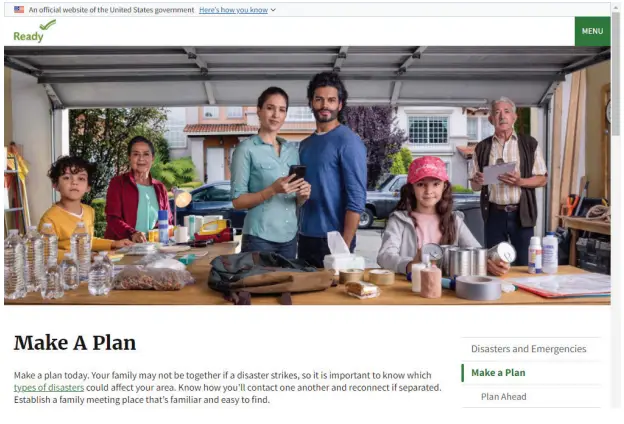Click the smartphone held in the hero photo
This screenshot has width=624, height=424.
click(297, 174)
